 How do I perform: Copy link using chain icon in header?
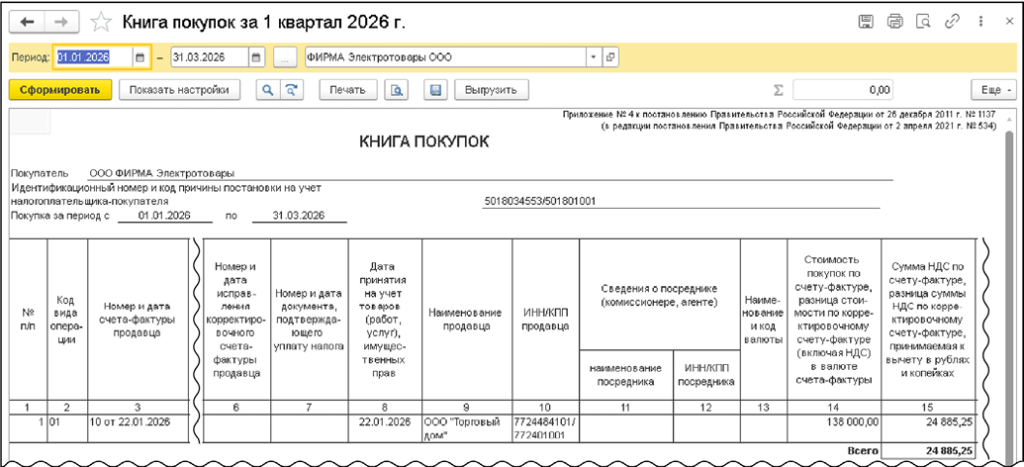(951, 21)
